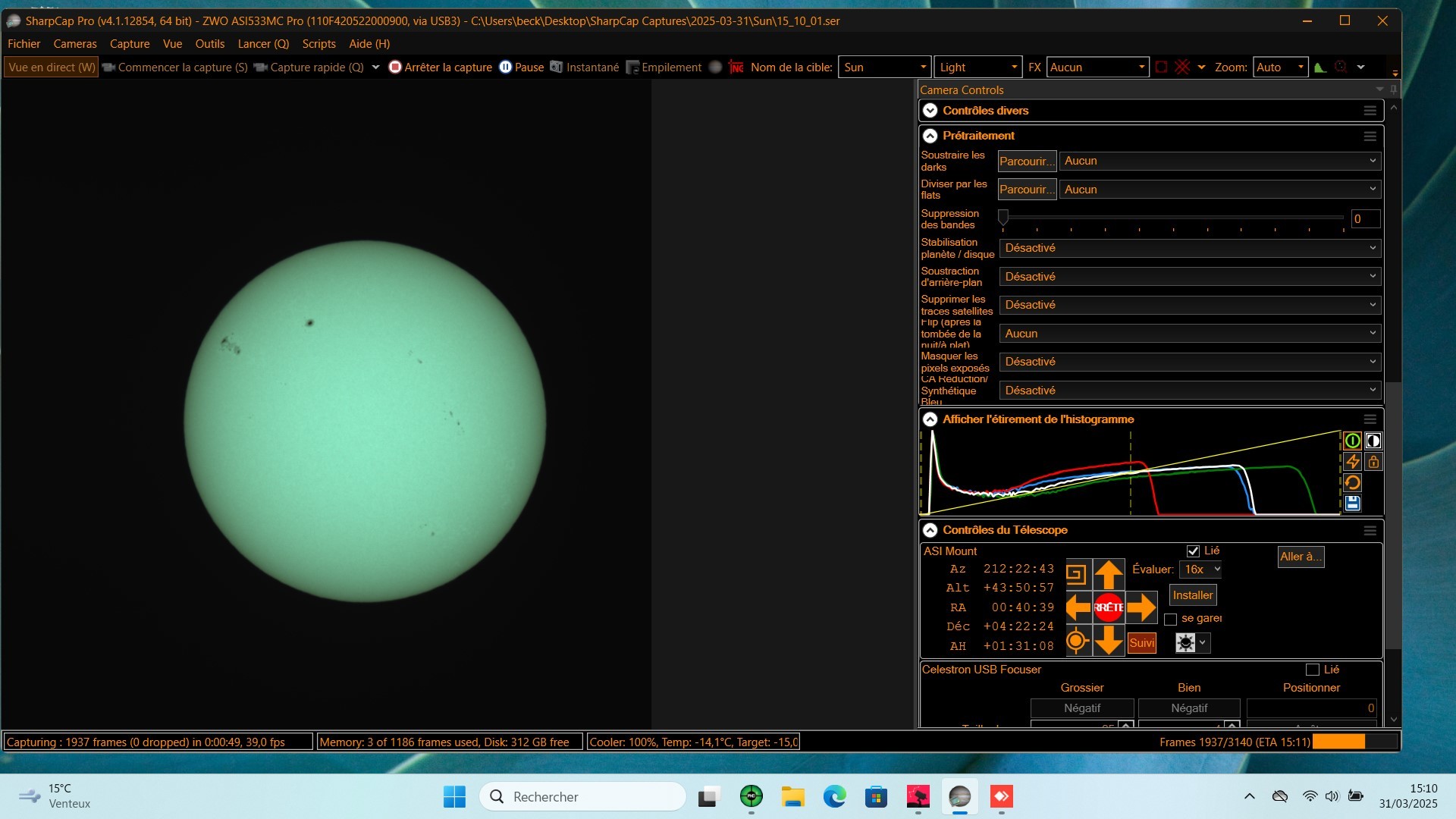Open the Cameras menu
Screen dimensions: 1456x819
(x=75, y=44)
